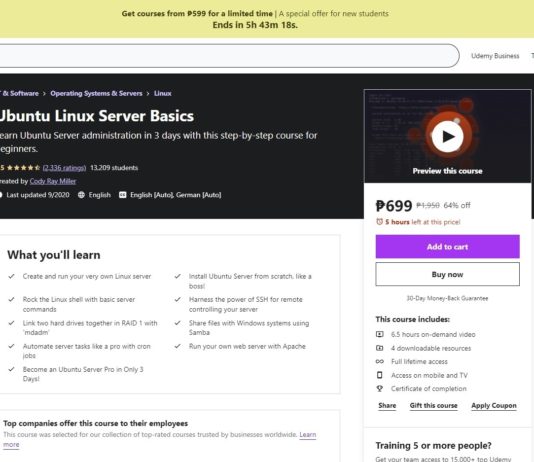This screenshot has width=534, height=462.
Task: Click the downloadable resources icon
Action: tap(380, 348)
